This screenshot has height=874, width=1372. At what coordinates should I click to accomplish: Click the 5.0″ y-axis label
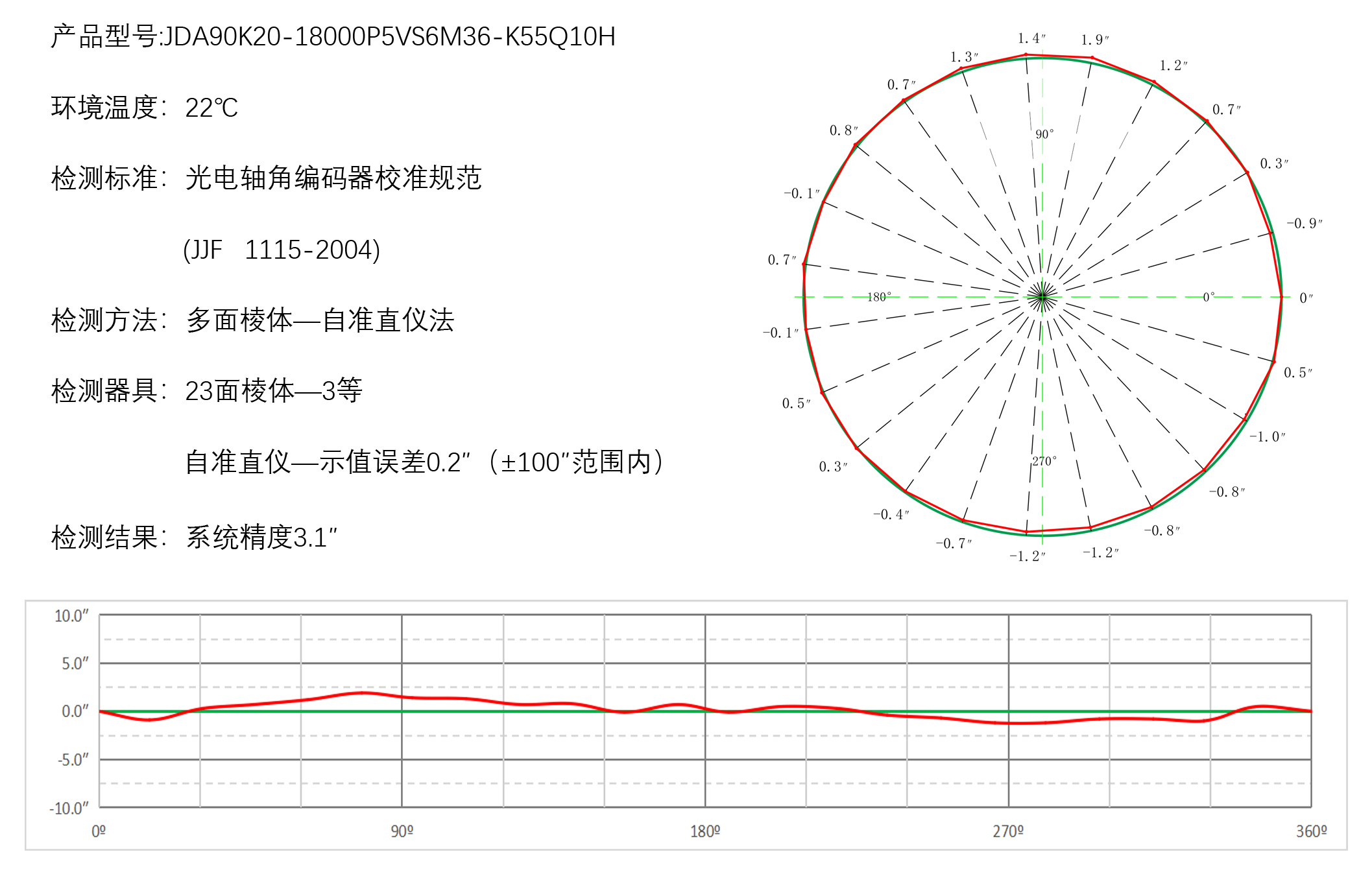point(75,663)
